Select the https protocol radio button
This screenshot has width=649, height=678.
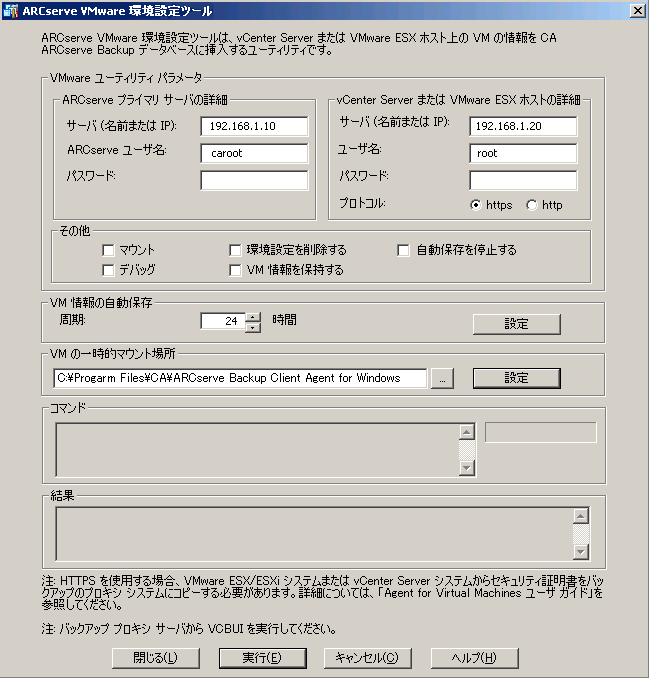(x=476, y=205)
